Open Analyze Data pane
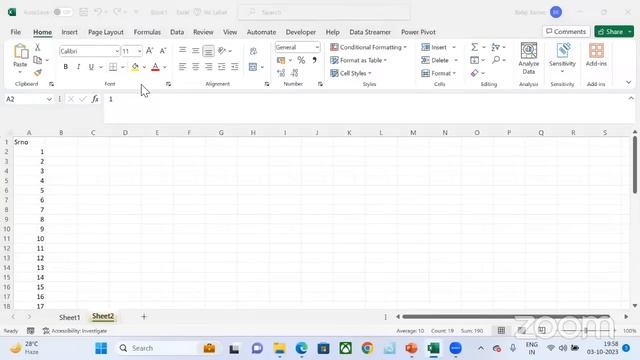This screenshot has height=360, width=640. pos(529,58)
